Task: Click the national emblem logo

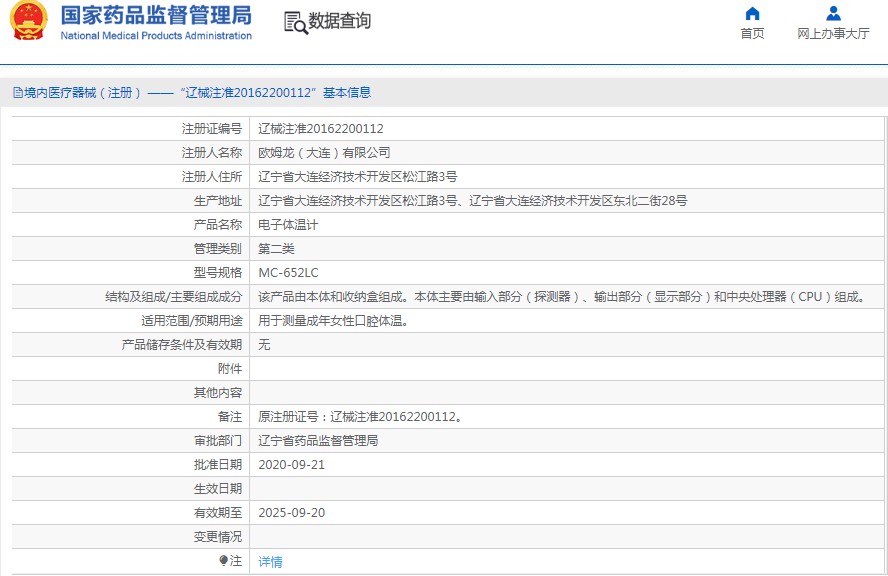Action: tap(28, 20)
